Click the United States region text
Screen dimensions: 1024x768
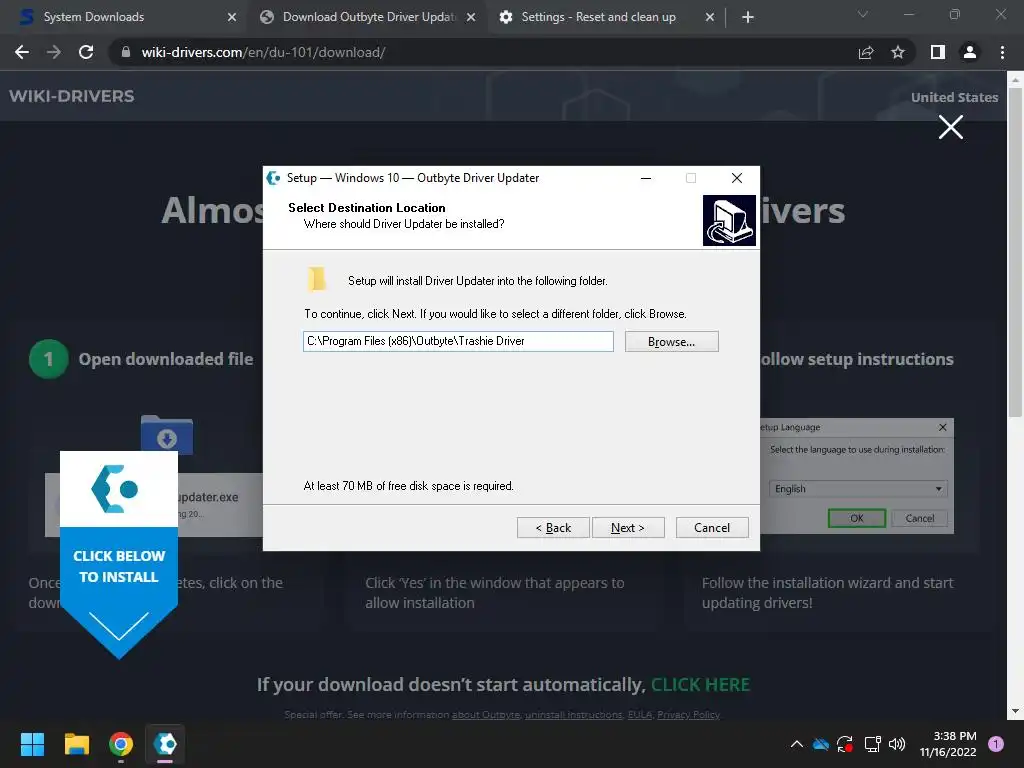tap(954, 97)
